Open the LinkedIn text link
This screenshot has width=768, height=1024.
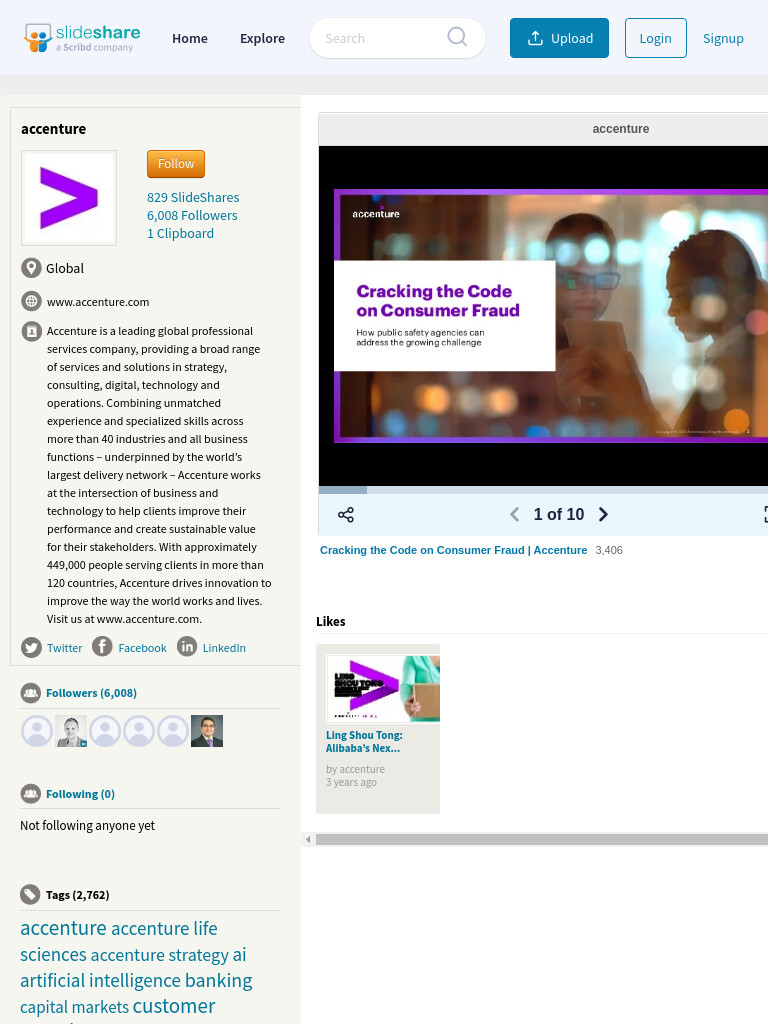(224, 648)
